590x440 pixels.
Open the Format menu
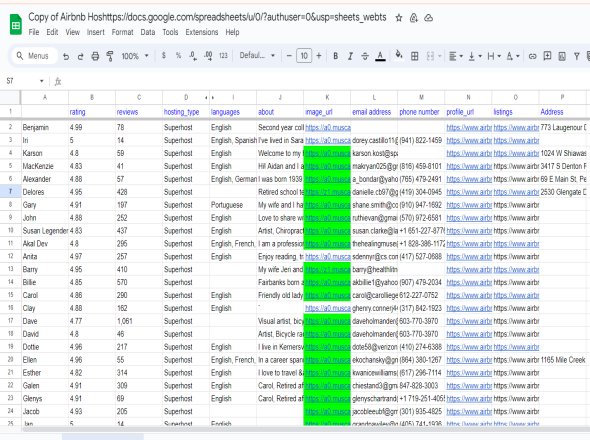122,32
